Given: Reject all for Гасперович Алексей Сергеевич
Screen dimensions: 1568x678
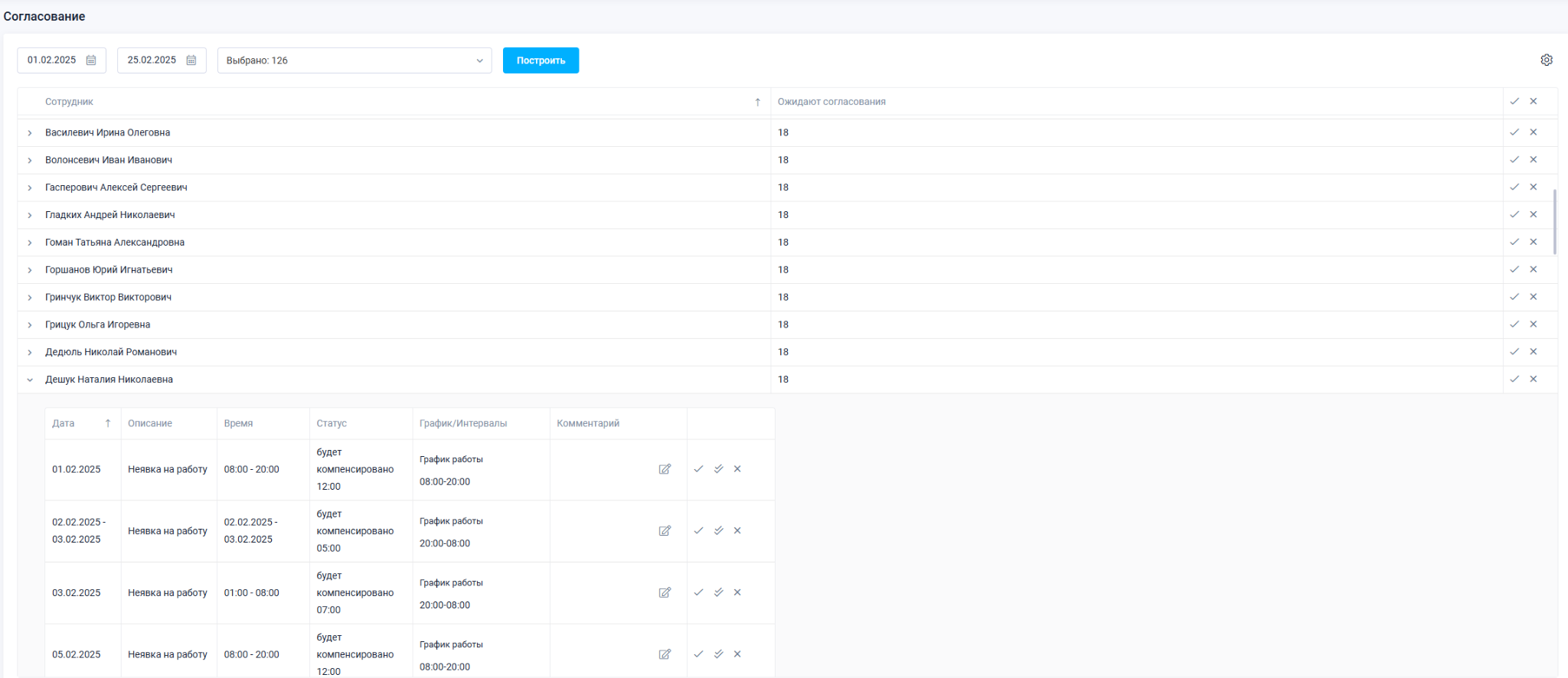Looking at the screenshot, I should (1533, 187).
